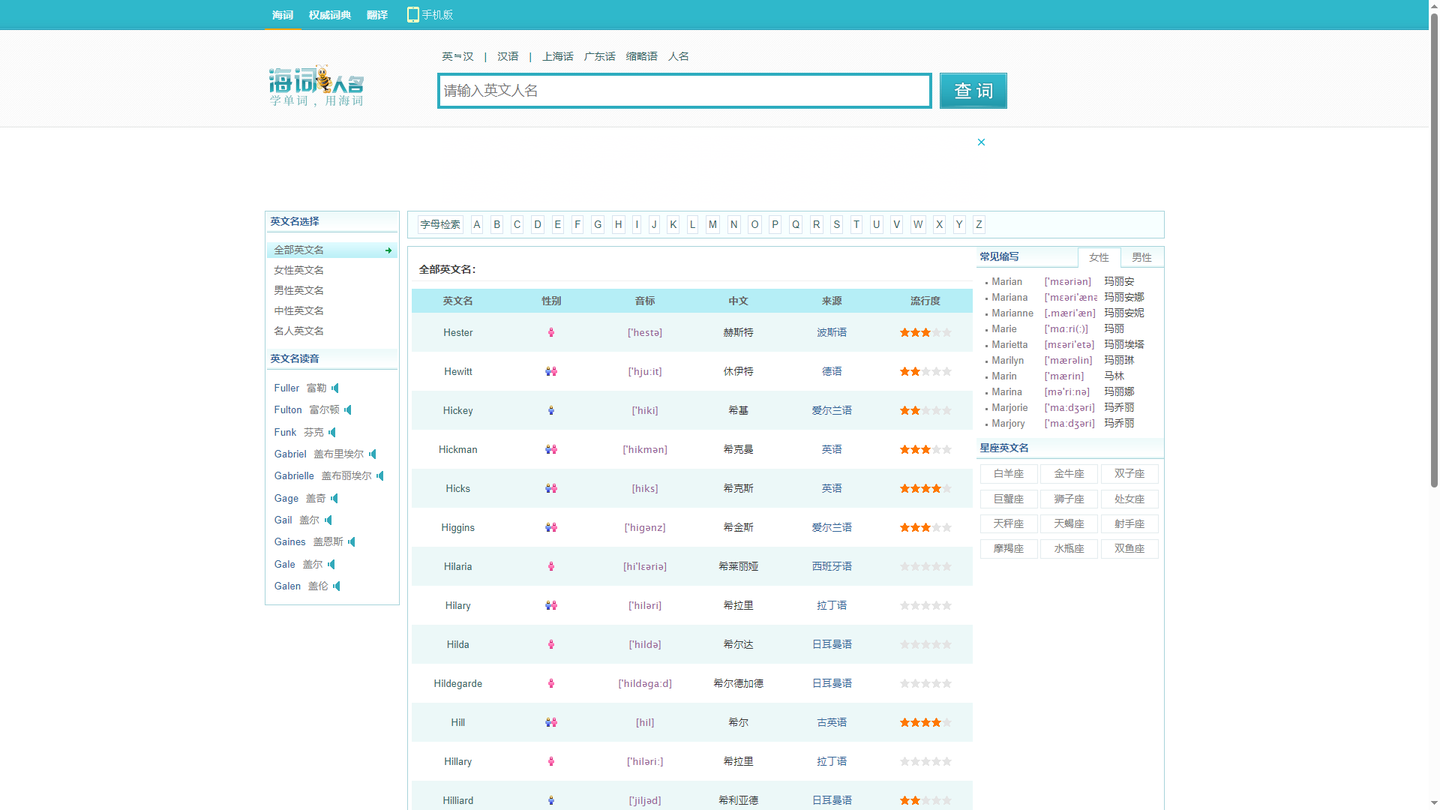The width and height of the screenshot is (1440, 810).
Task: Play the pronunciation audio for Fuller
Action: [335, 388]
